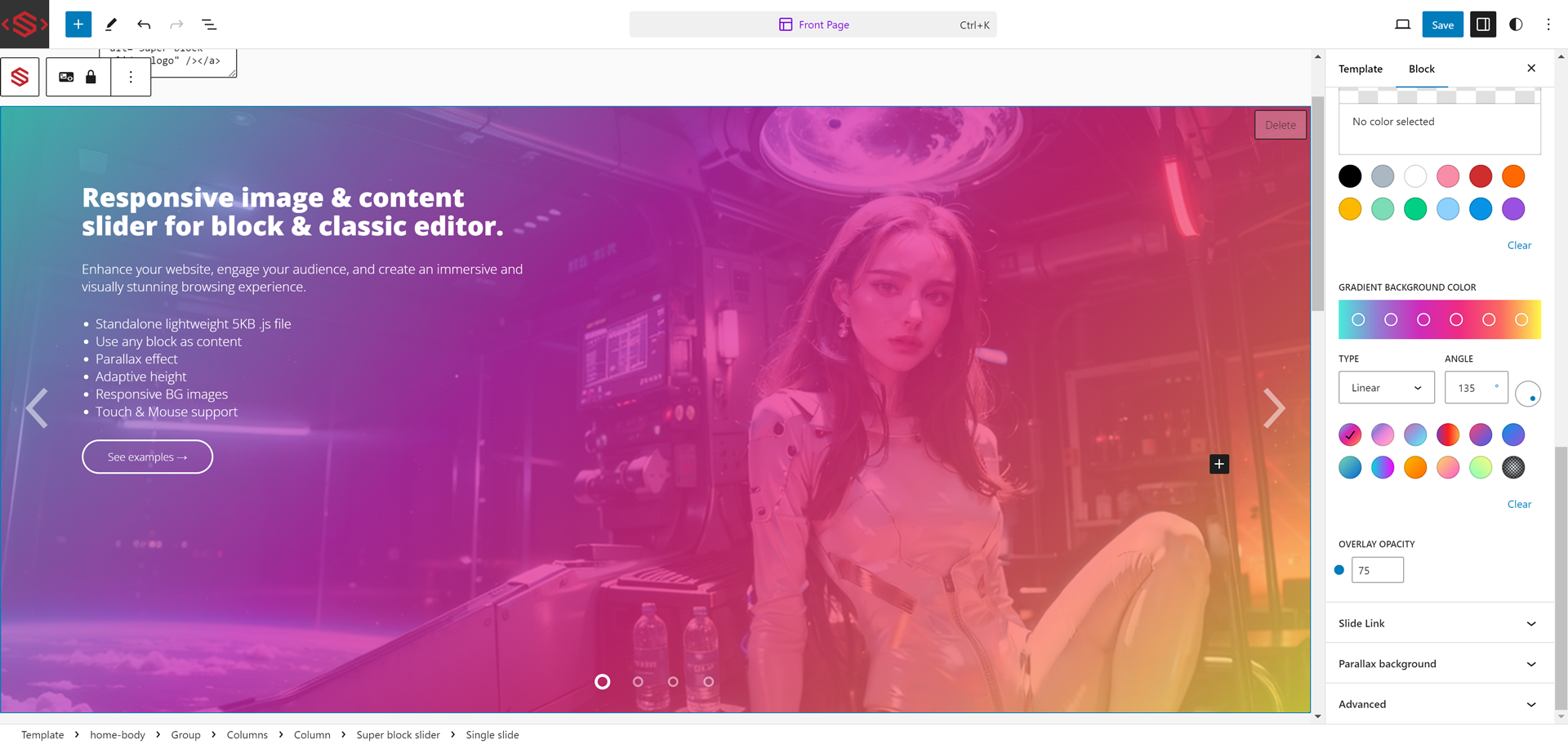
Task: Go to previous slide arrow
Action: [x=37, y=408]
